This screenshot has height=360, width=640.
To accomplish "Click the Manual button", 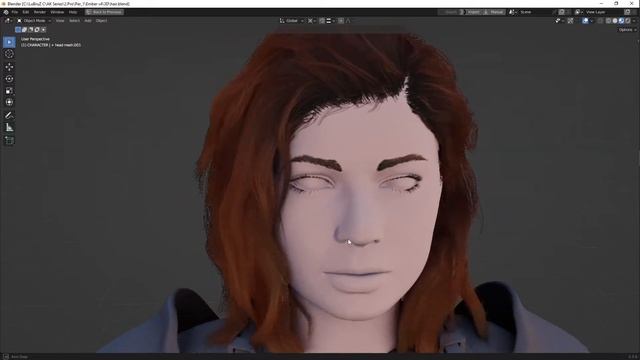I will pyautogui.click(x=494, y=12).
